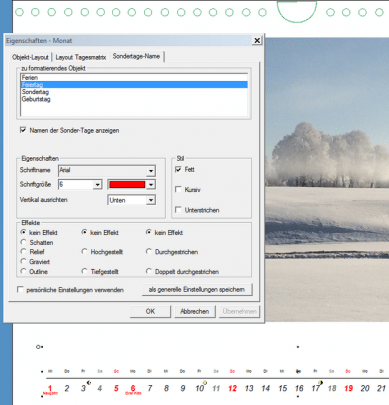The width and height of the screenshot is (389, 405).
Task: Select Doppelt durchgestrichen radio button
Action: coord(149,271)
